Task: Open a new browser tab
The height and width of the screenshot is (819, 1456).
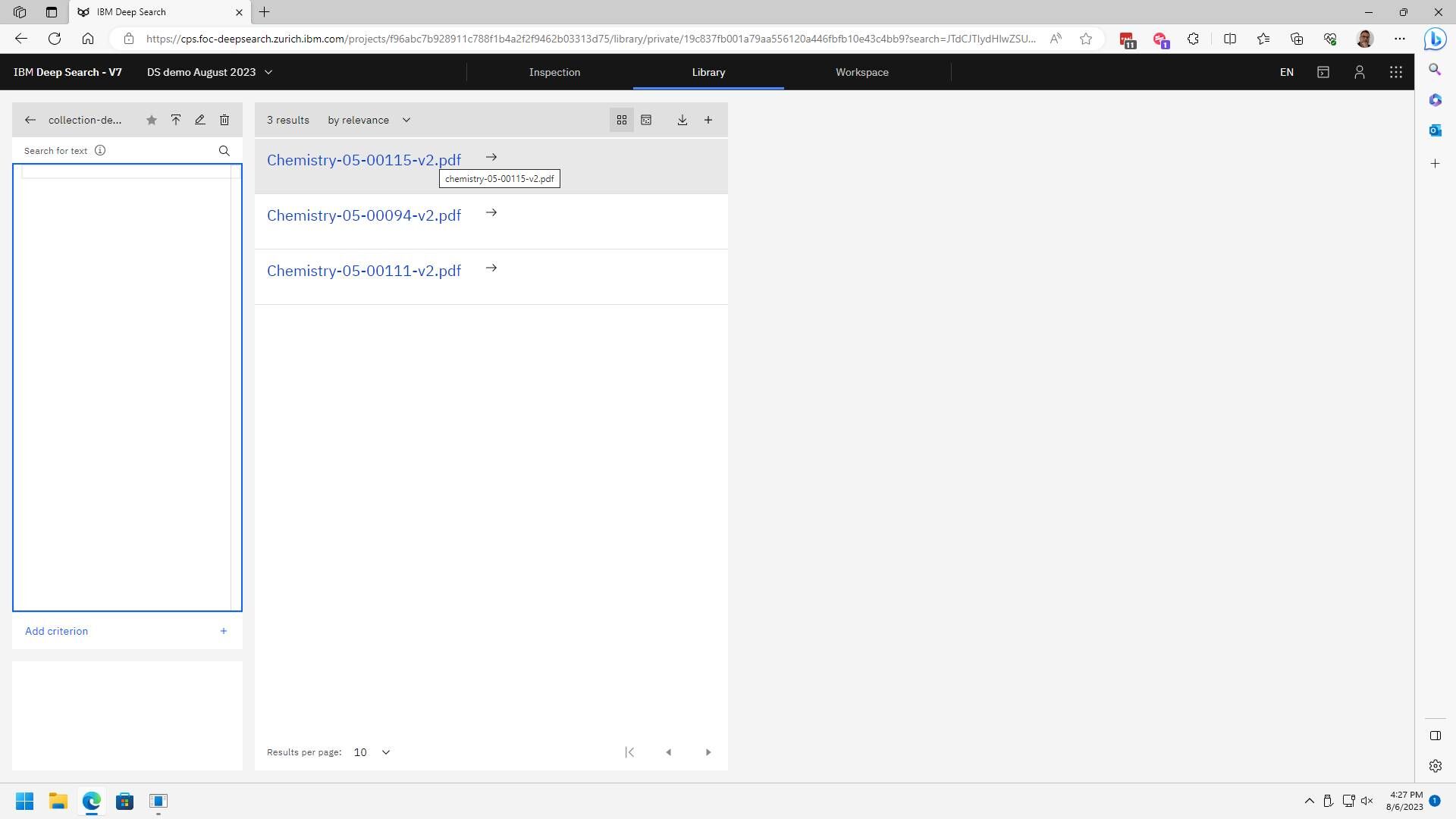Action: (x=265, y=12)
